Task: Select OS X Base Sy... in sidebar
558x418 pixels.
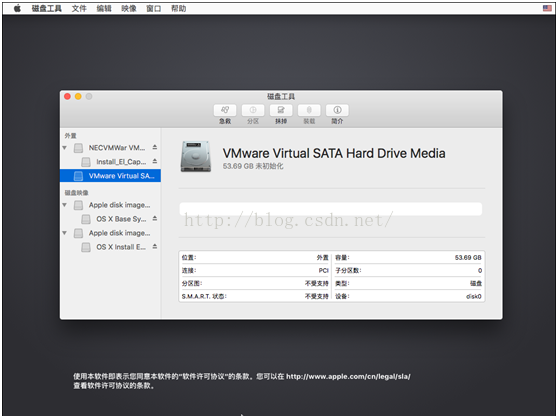Action: 110,219
